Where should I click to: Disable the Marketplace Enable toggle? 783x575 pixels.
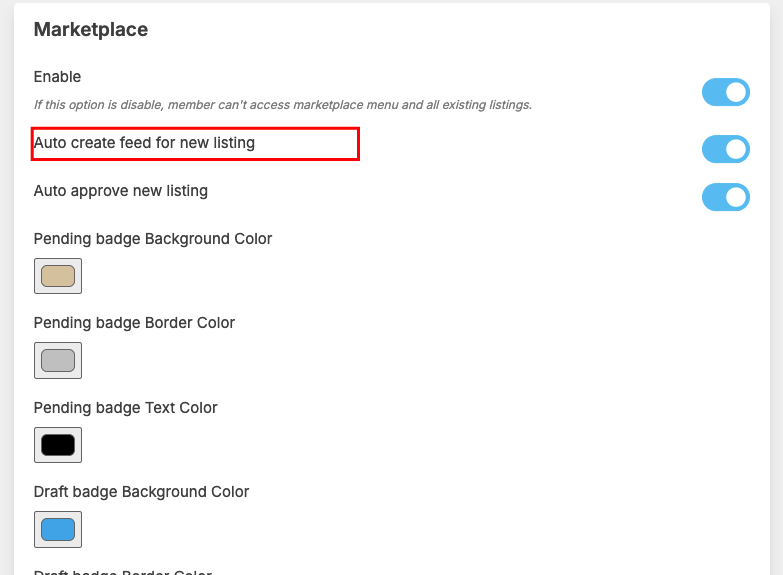(x=725, y=93)
